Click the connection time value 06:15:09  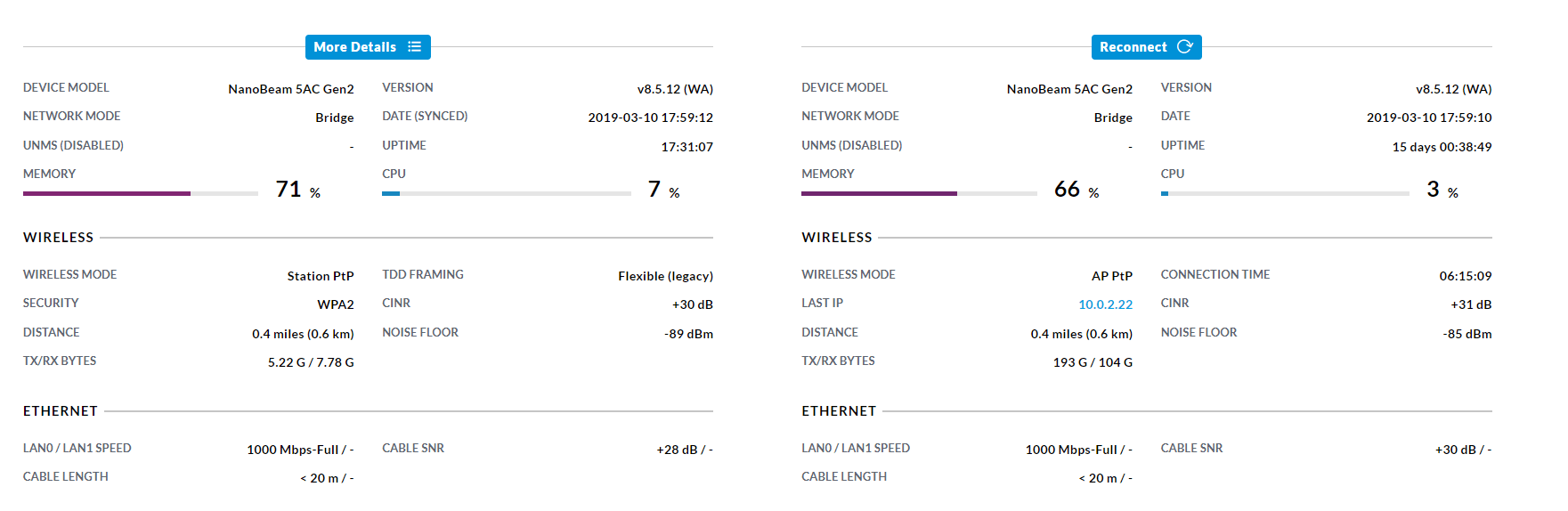pyautogui.click(x=1465, y=276)
